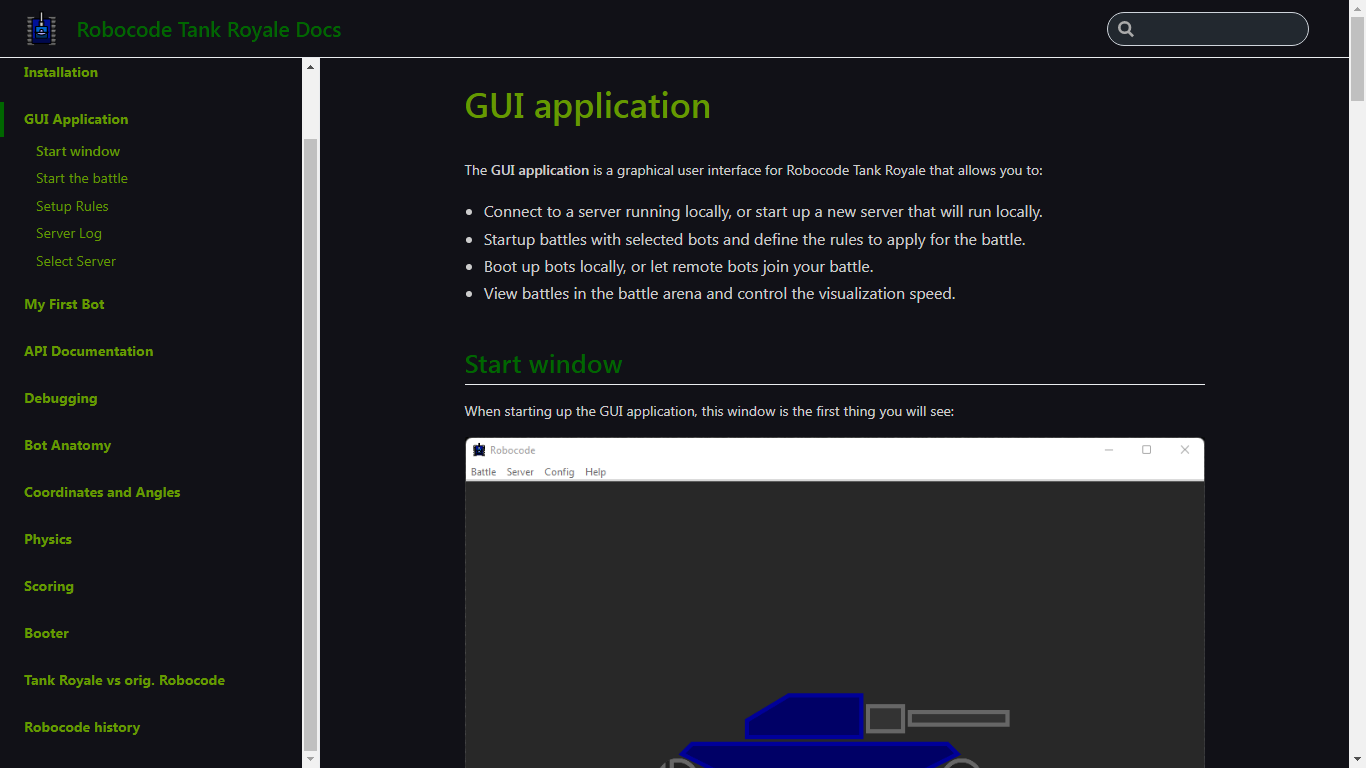1366x768 pixels.
Task: Open Tank Royale vs orig. Robocode page
Action: click(x=125, y=680)
